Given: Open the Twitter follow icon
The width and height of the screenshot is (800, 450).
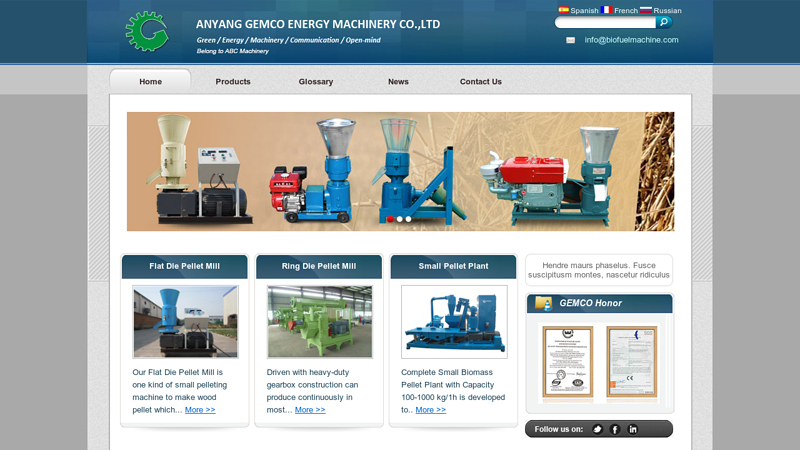Looking at the screenshot, I should pos(597,429).
